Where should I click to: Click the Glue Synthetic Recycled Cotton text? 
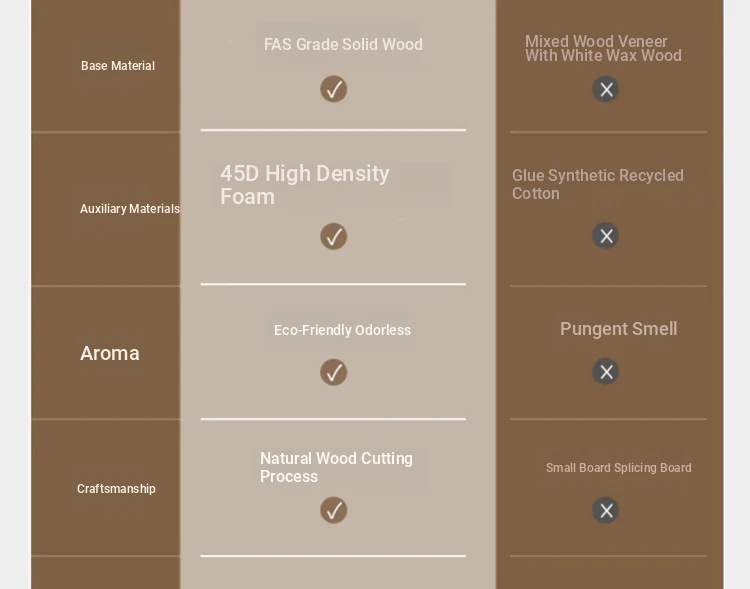tap(597, 184)
